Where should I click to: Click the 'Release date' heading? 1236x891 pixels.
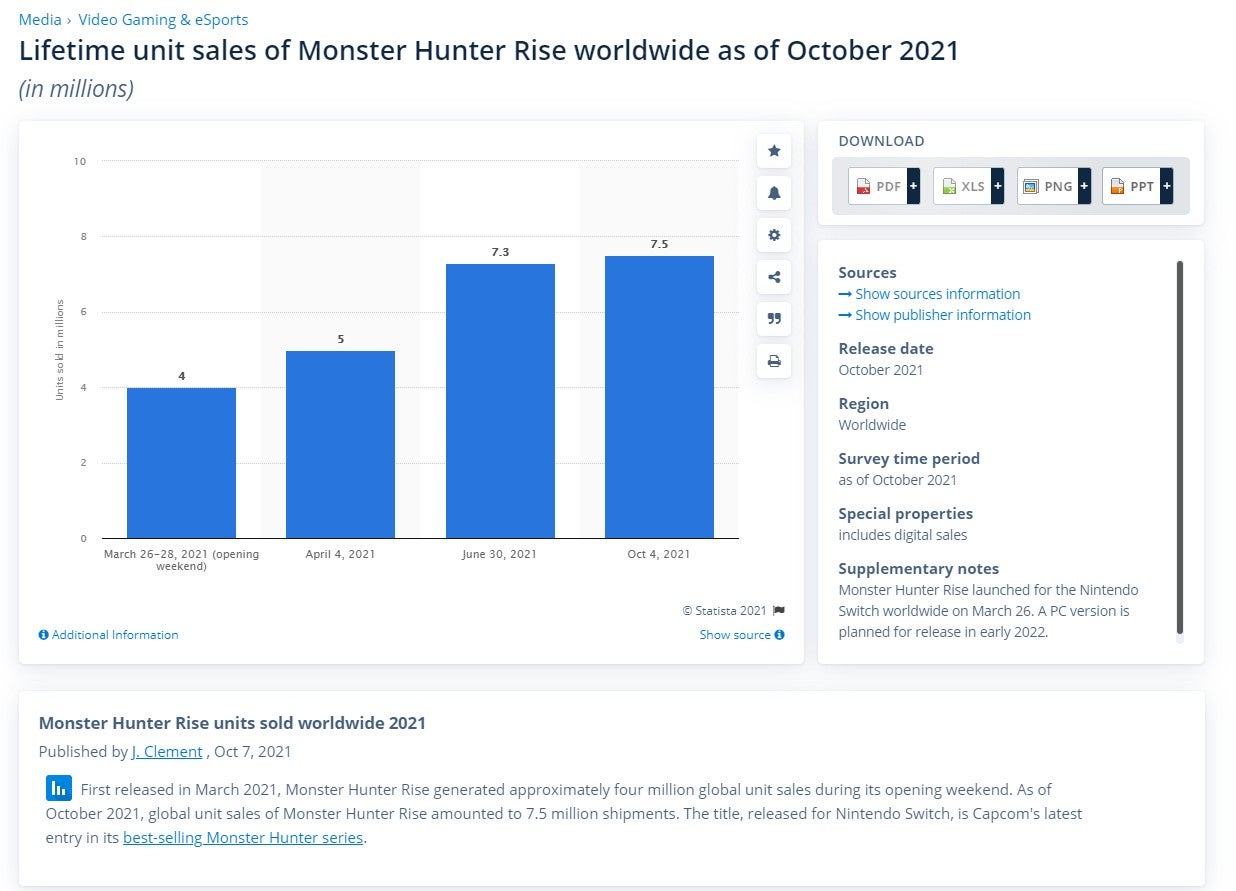coord(886,349)
